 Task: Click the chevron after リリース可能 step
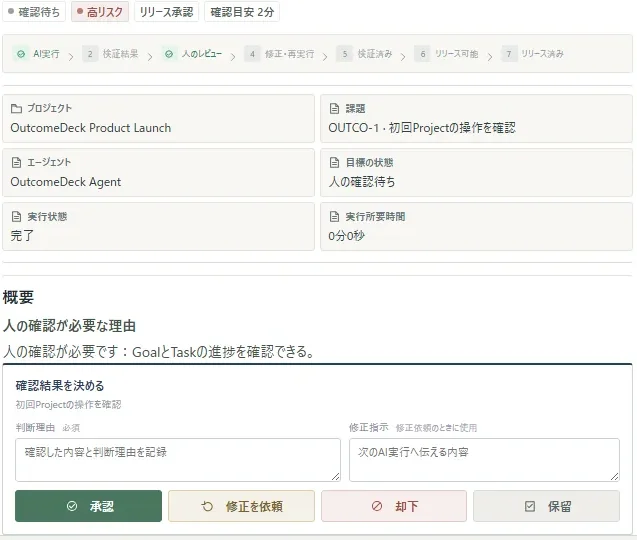(x=490, y=56)
